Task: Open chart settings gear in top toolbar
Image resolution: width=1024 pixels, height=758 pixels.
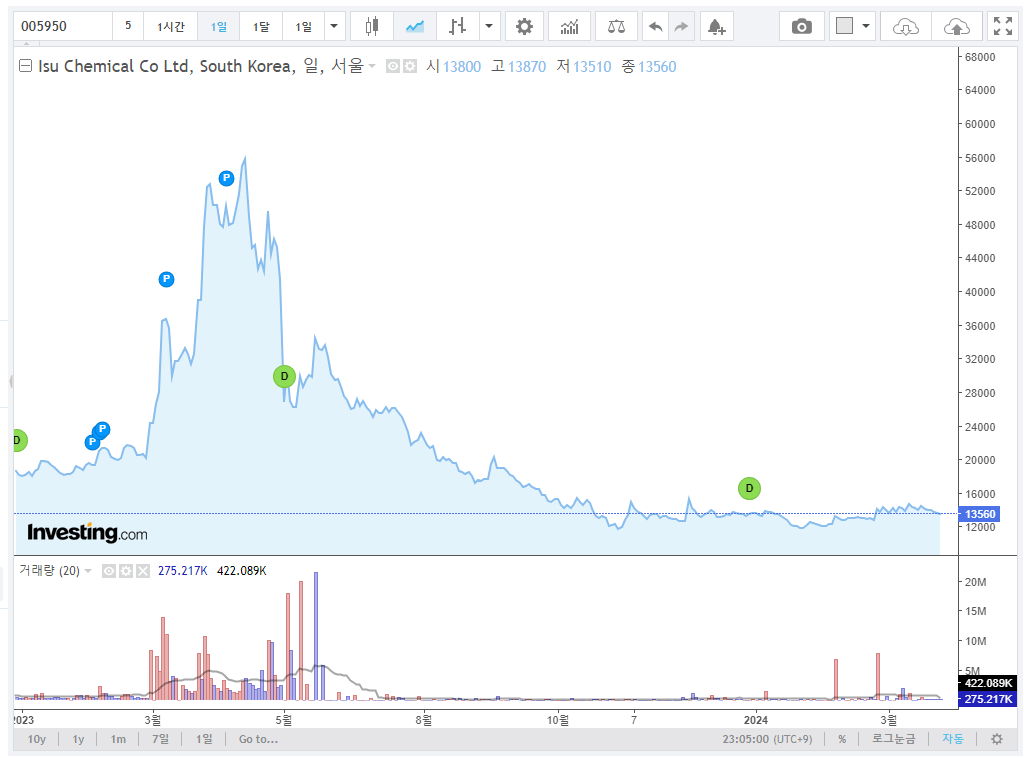Action: (x=524, y=27)
